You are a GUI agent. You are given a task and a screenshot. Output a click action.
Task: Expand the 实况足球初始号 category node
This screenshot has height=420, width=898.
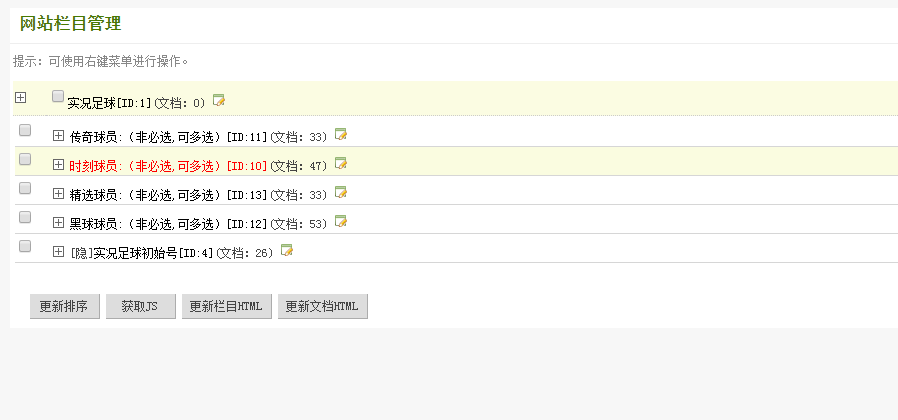tap(58, 251)
